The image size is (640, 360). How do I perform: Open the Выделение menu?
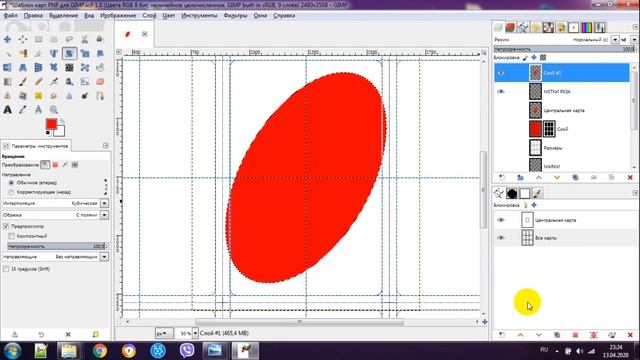click(63, 16)
